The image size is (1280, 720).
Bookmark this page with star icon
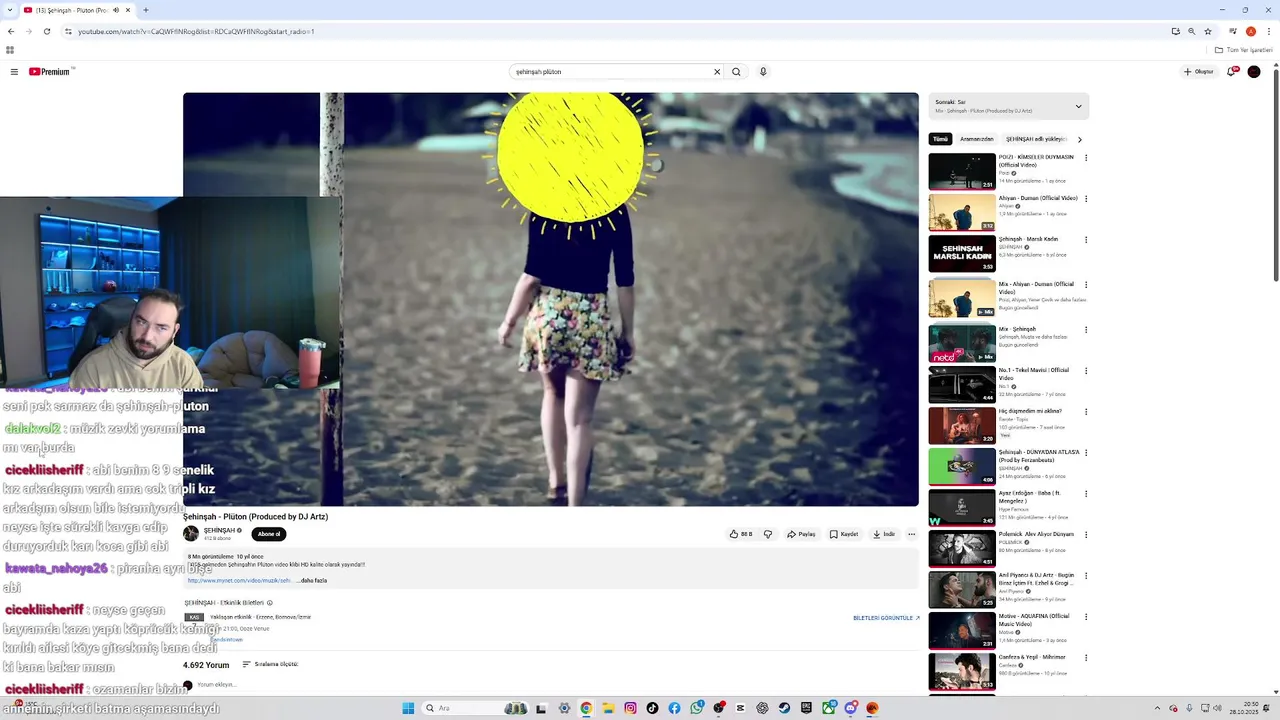coord(1208,31)
